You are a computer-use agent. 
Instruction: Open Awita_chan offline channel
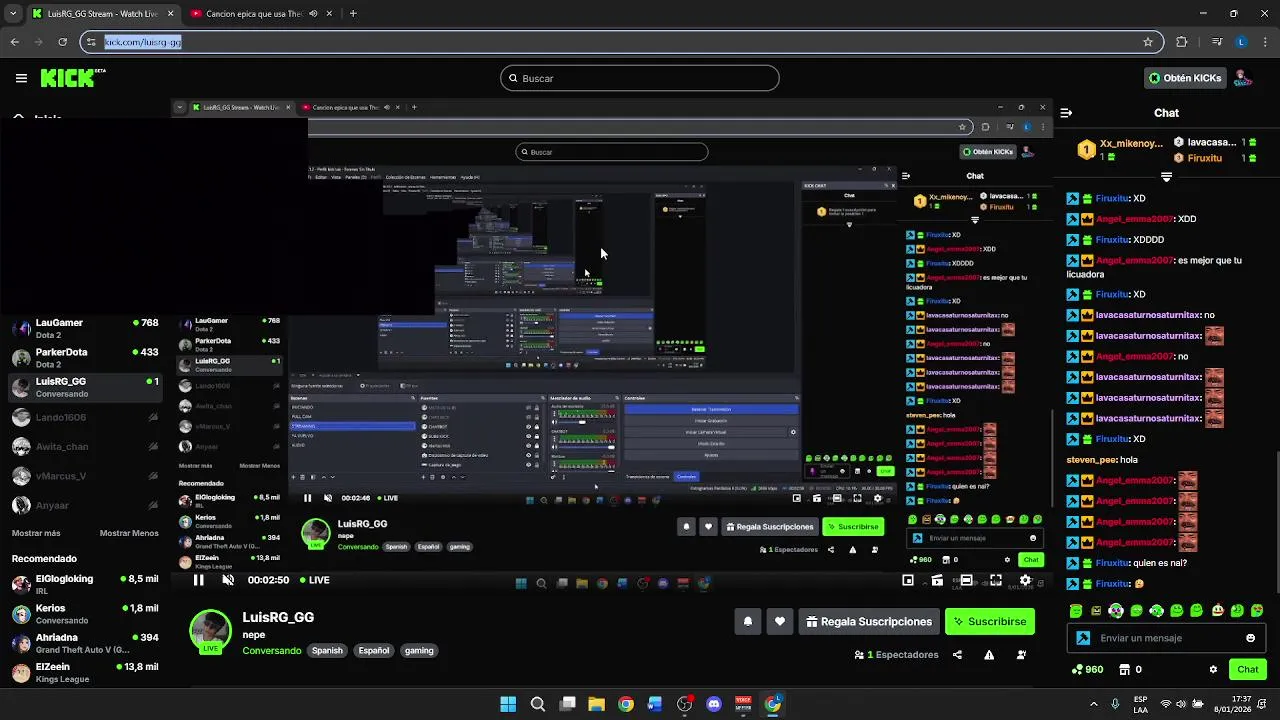(85, 447)
